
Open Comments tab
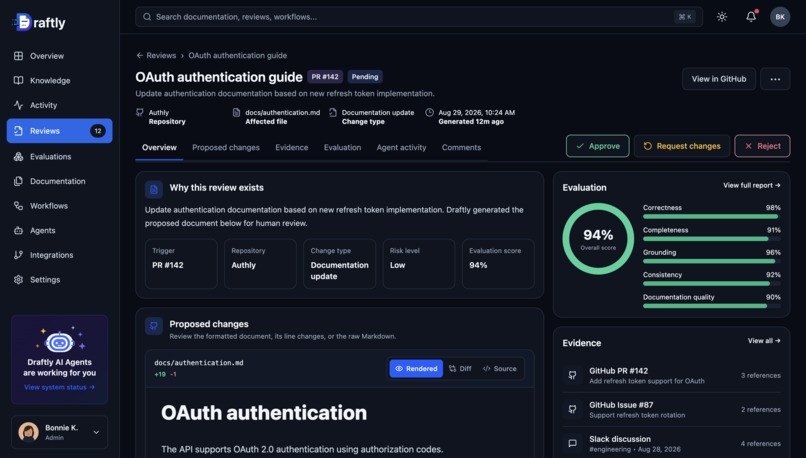(462, 148)
